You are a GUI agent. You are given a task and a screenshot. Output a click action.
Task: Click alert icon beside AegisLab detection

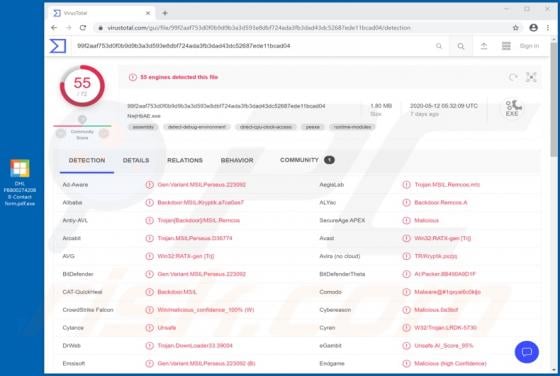[406, 185]
